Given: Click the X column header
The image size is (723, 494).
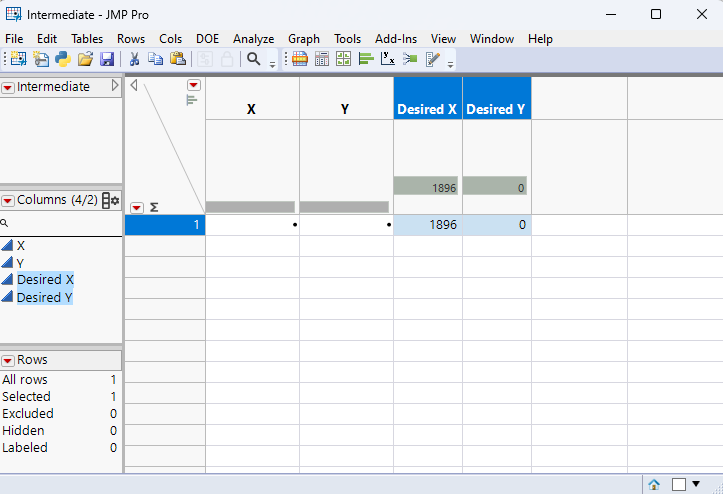Looking at the screenshot, I should pyautogui.click(x=252, y=98).
